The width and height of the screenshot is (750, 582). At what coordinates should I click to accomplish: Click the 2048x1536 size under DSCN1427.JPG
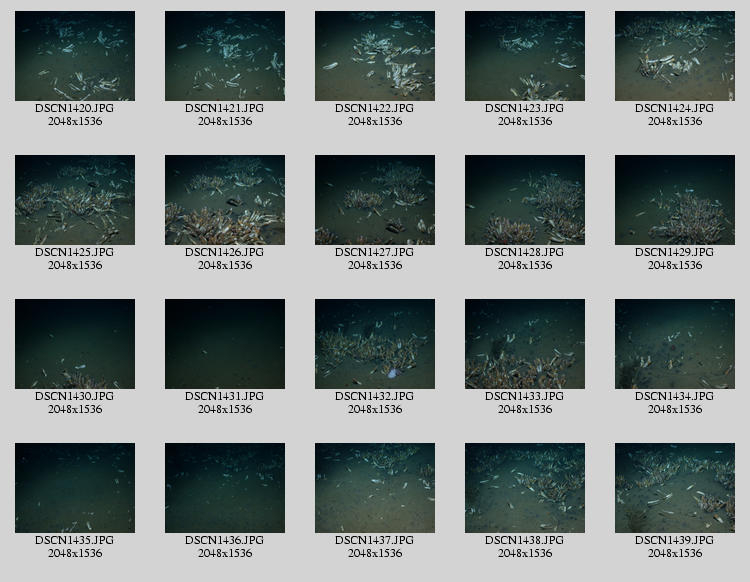coord(375,265)
